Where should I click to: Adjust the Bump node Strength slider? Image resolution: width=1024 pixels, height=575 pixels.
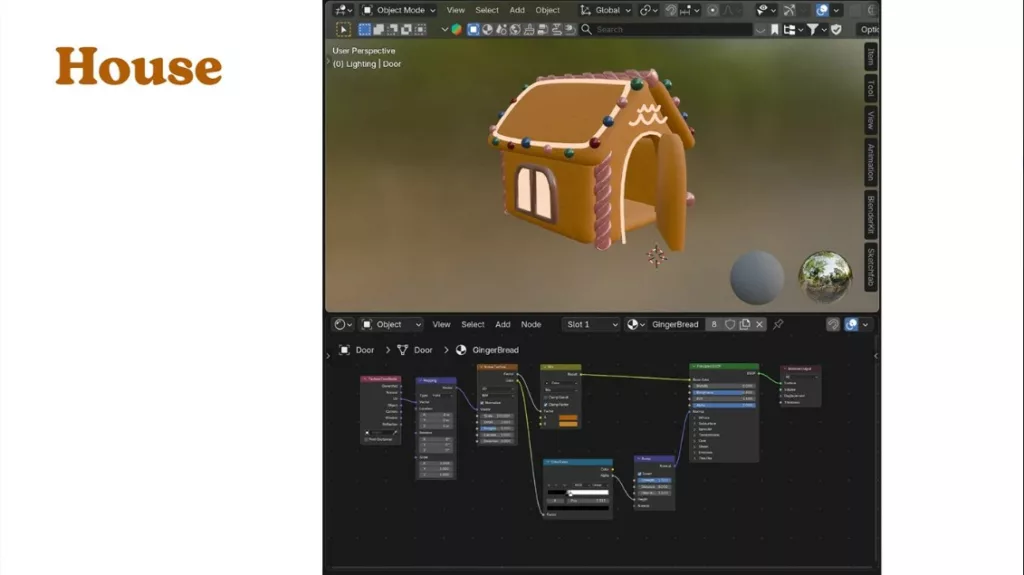654,480
